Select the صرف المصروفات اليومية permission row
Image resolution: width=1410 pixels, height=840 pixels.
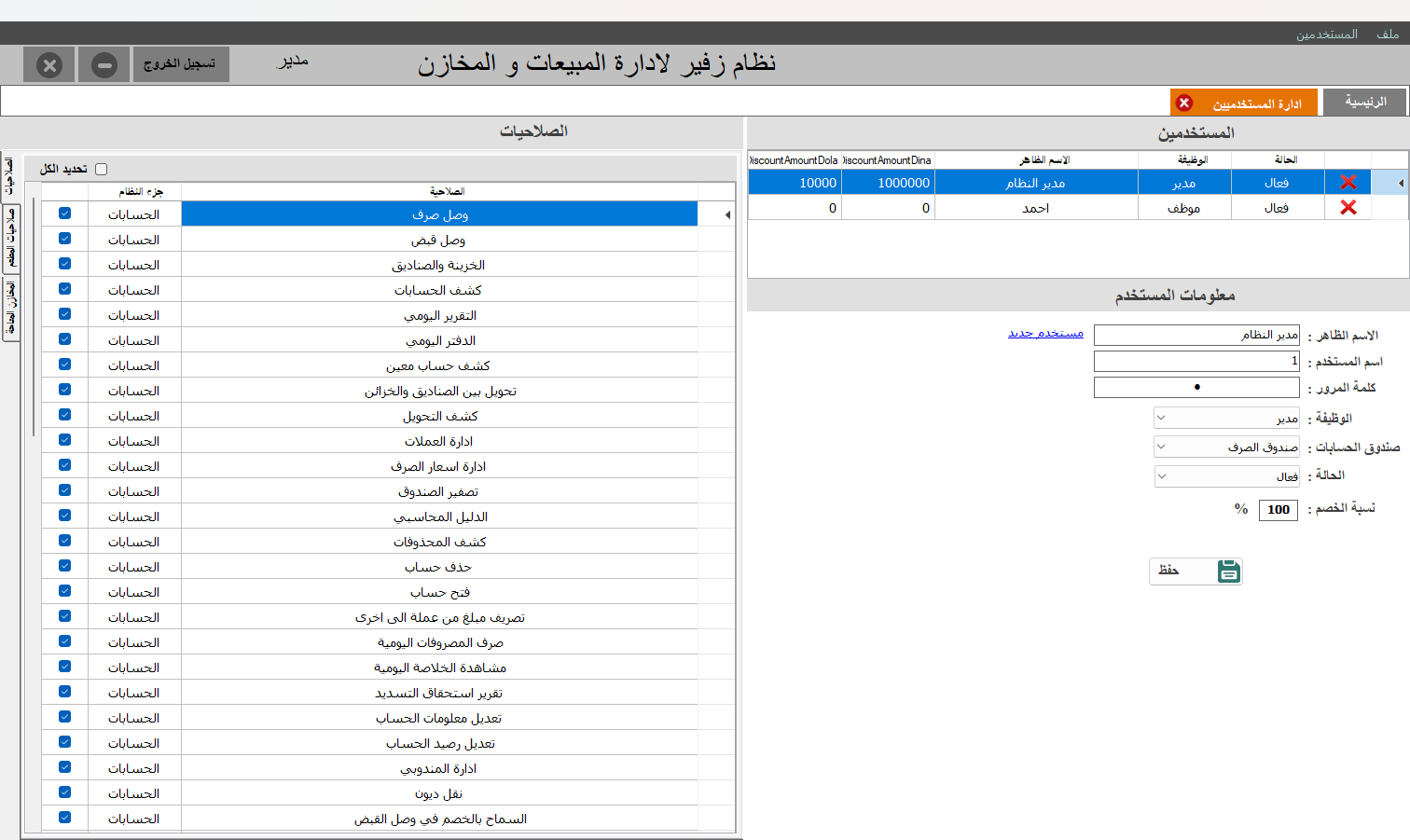(x=439, y=642)
